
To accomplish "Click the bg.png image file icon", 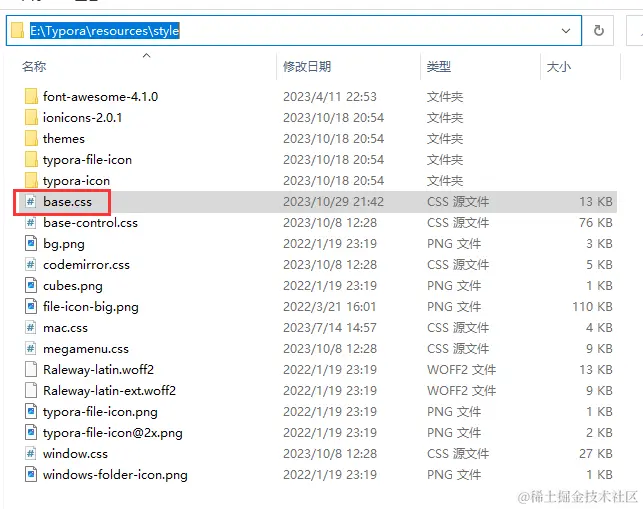I will 31,243.
